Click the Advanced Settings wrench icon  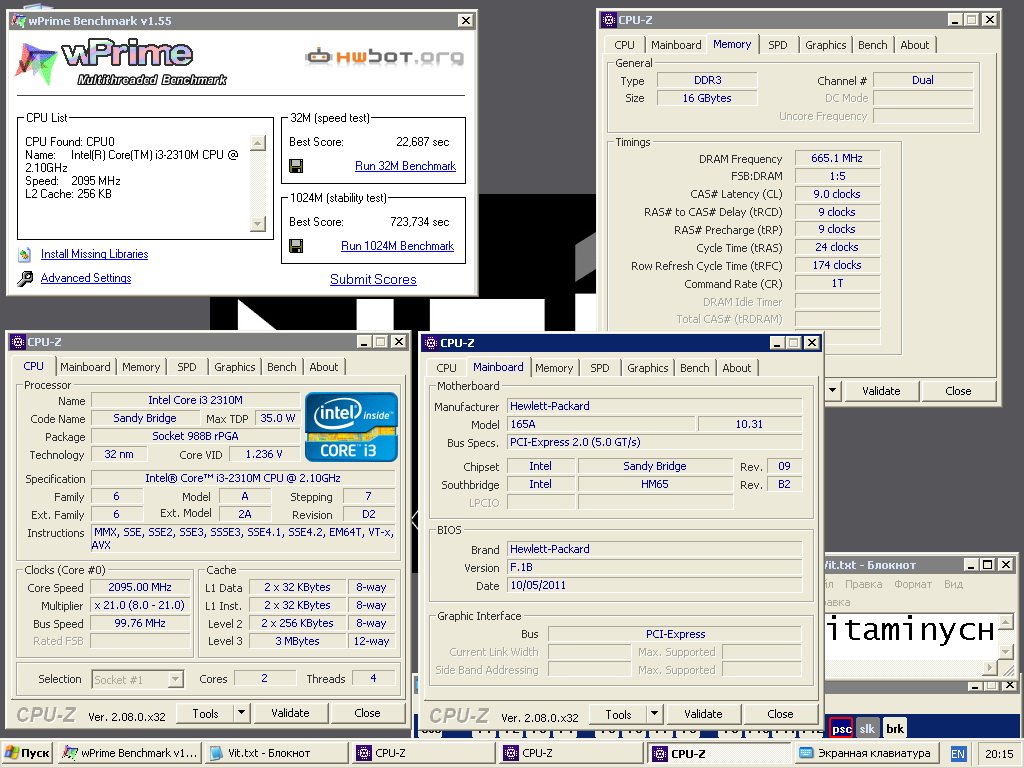click(x=25, y=279)
